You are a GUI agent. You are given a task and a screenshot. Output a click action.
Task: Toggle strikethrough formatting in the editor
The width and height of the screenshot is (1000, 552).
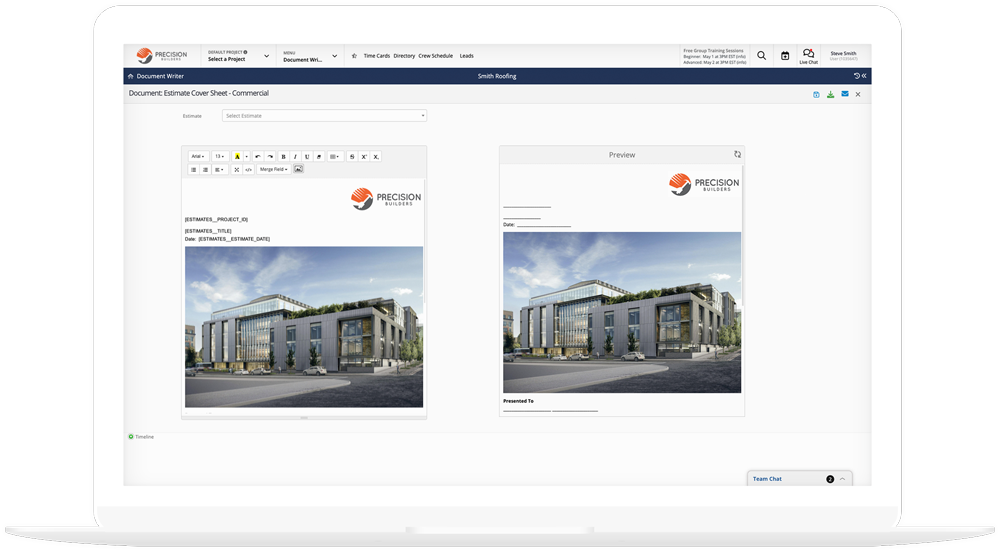point(352,157)
